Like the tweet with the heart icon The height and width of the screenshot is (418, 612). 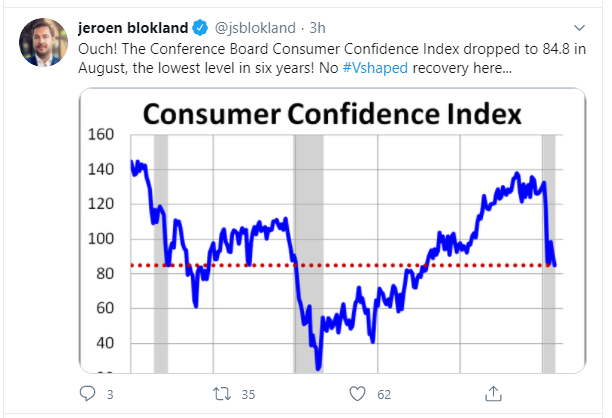(x=357, y=393)
